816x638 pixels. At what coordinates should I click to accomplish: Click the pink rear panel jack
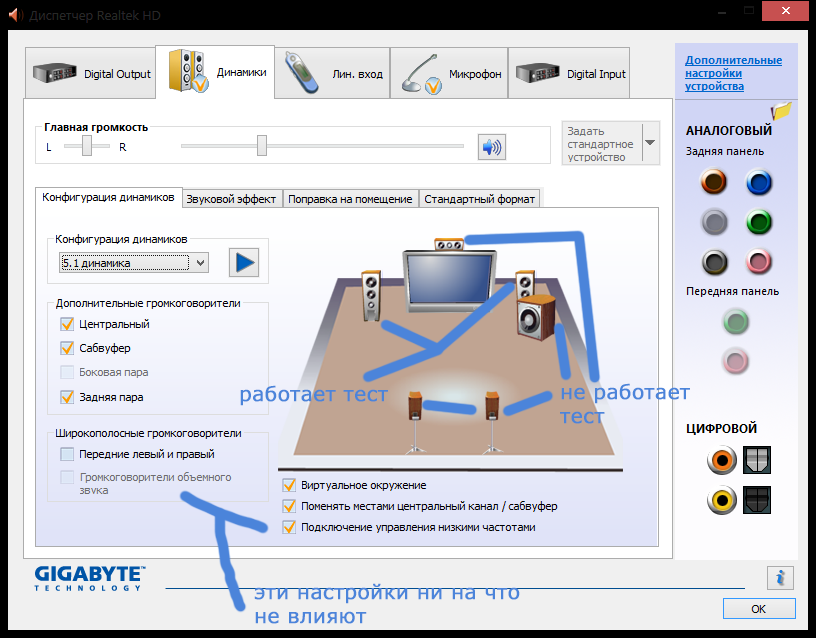pyautogui.click(x=759, y=262)
